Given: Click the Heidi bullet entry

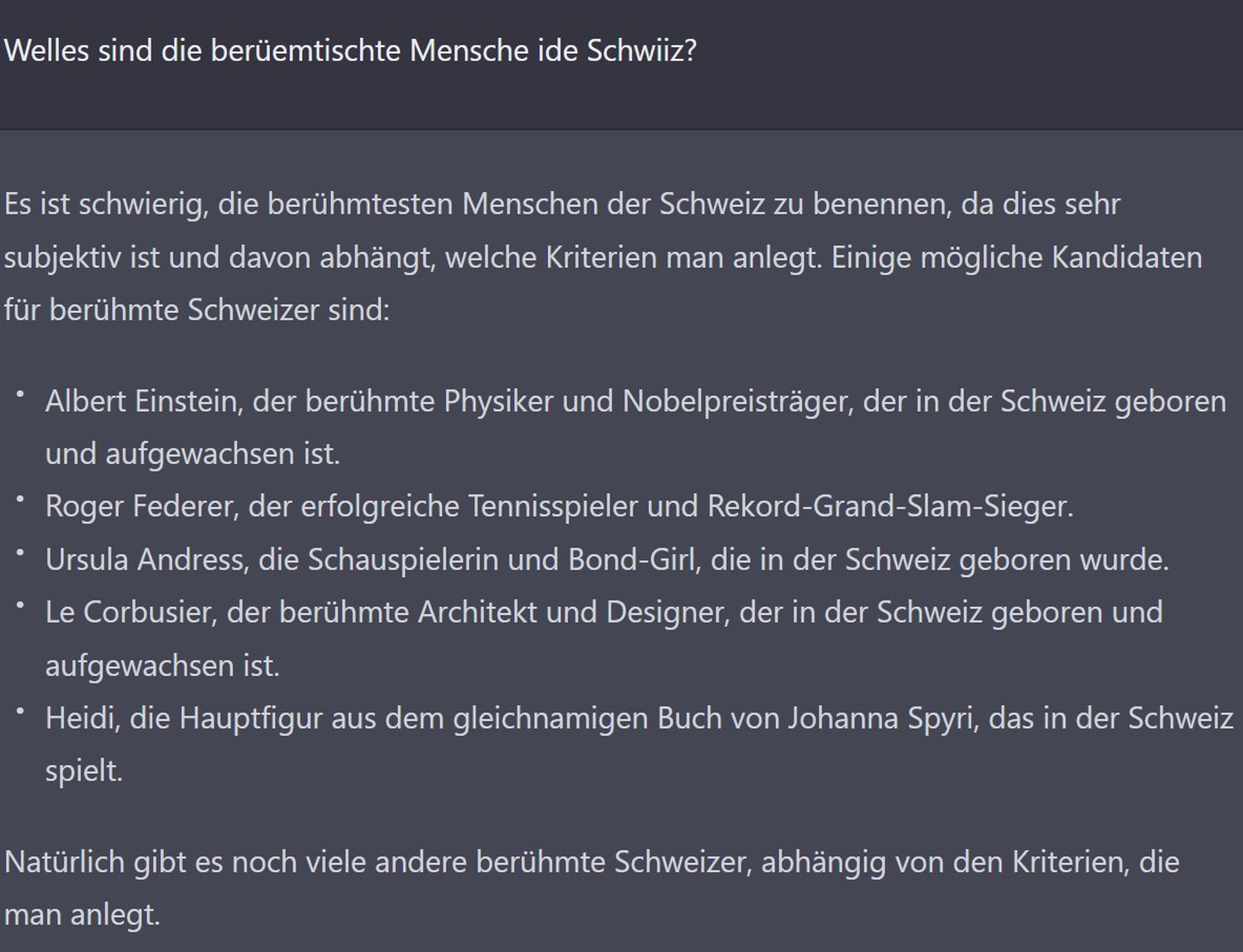Looking at the screenshot, I should point(639,744).
